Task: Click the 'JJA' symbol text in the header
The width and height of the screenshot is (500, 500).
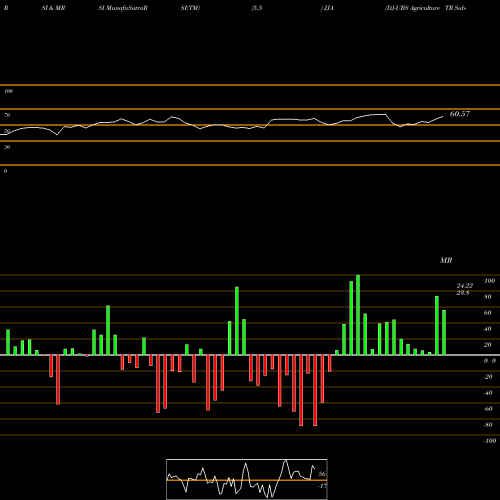Action: (328, 8)
